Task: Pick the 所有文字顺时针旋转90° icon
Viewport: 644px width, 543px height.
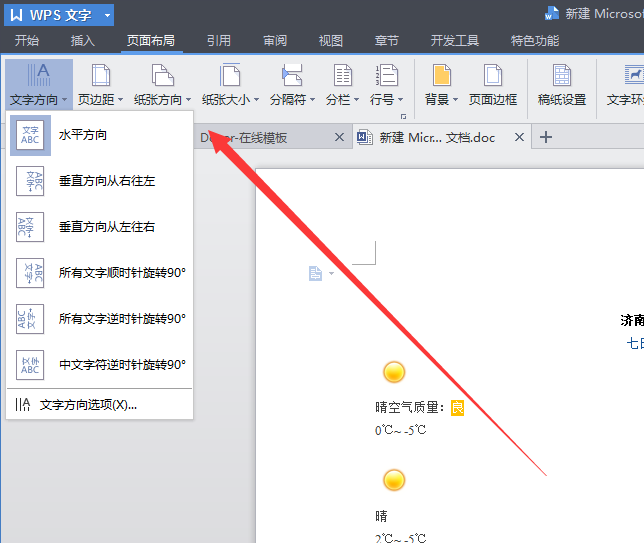Action: point(30,273)
